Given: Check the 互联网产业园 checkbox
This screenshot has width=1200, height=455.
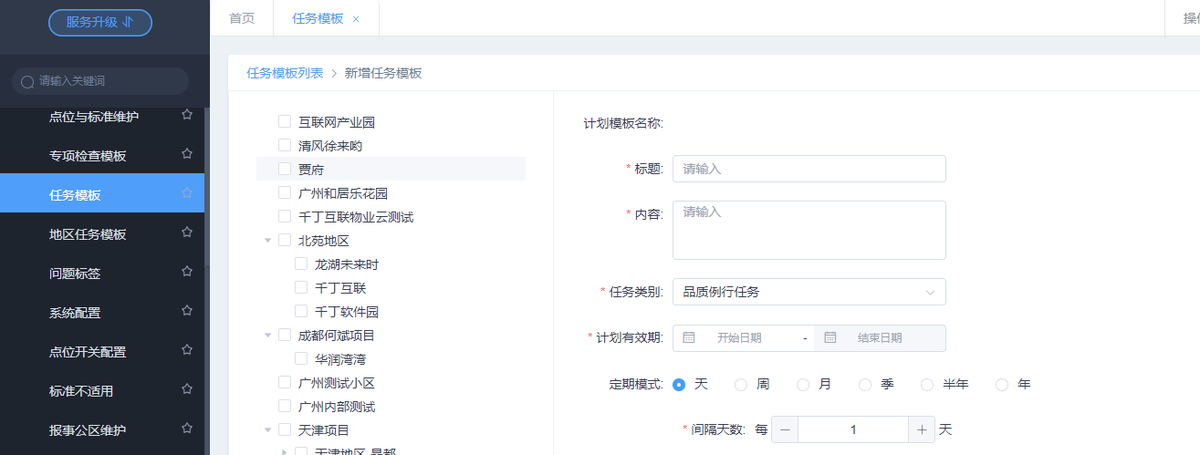Looking at the screenshot, I should click(284, 122).
